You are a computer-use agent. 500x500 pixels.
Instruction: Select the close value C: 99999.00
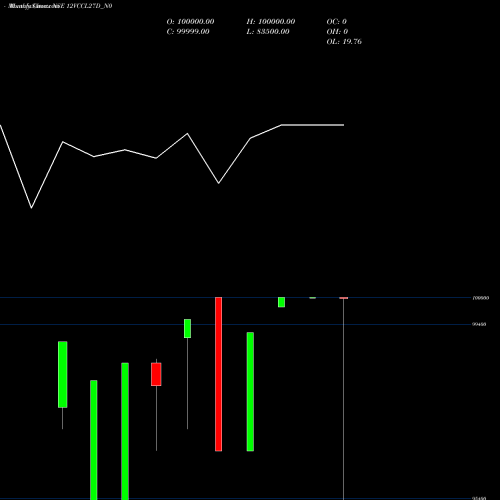(188, 32)
